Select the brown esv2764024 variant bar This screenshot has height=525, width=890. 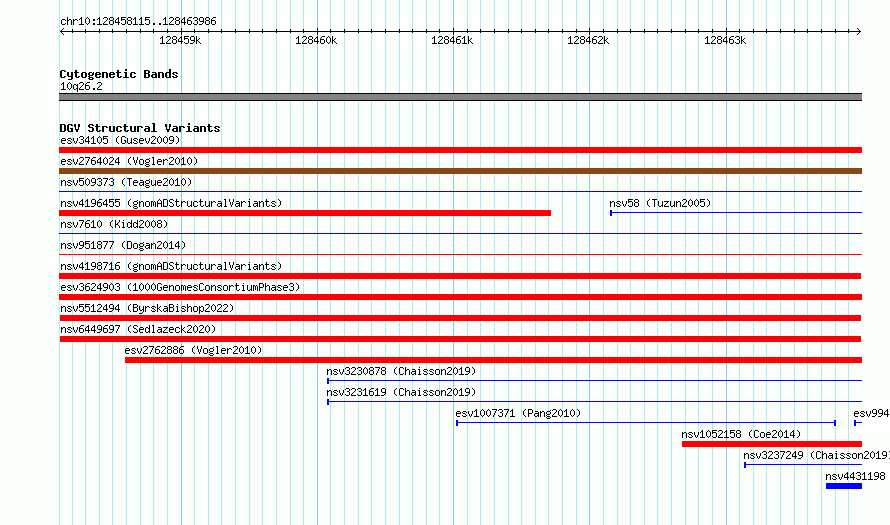460,171
